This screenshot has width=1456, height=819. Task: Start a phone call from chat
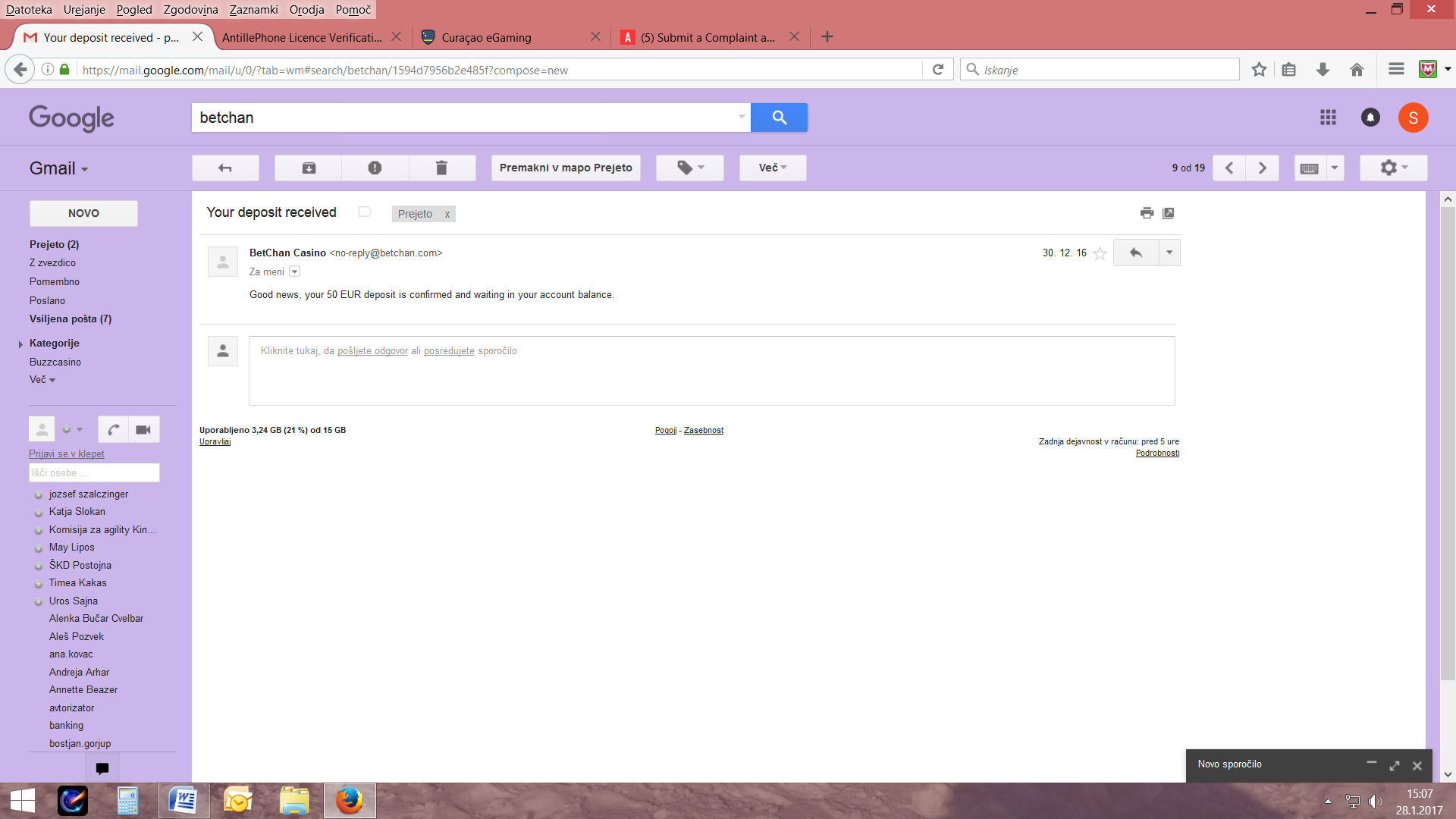113,430
